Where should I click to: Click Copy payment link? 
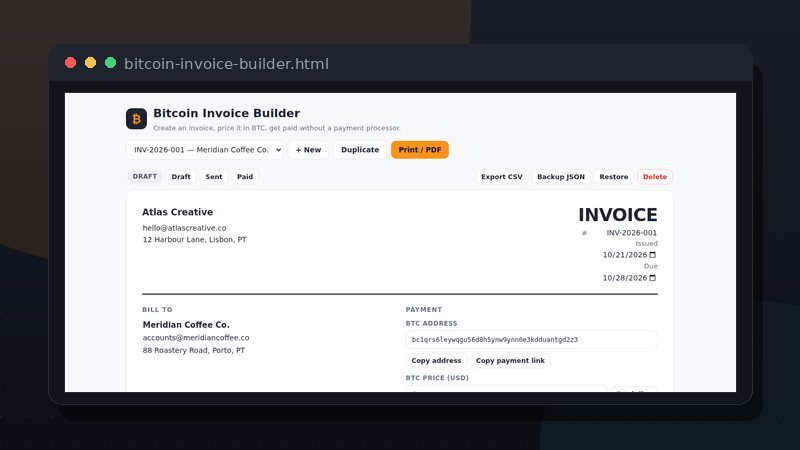(510, 360)
